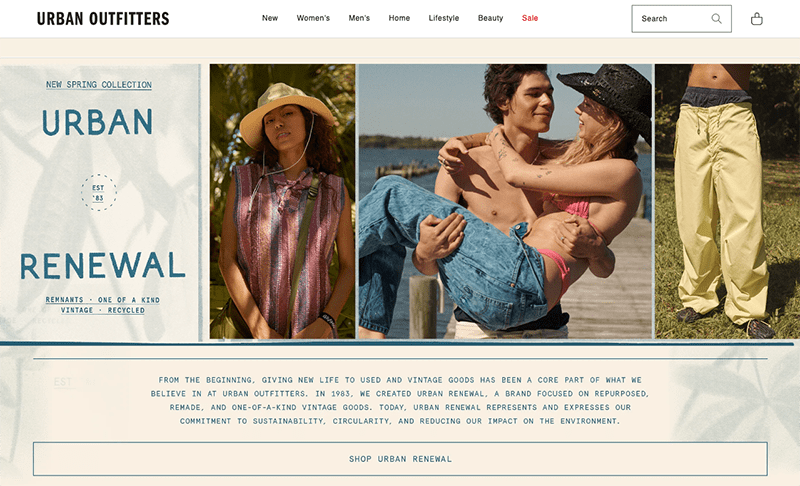Click Remnants One of a Kind text
The width and height of the screenshot is (800, 486).
[x=103, y=300]
